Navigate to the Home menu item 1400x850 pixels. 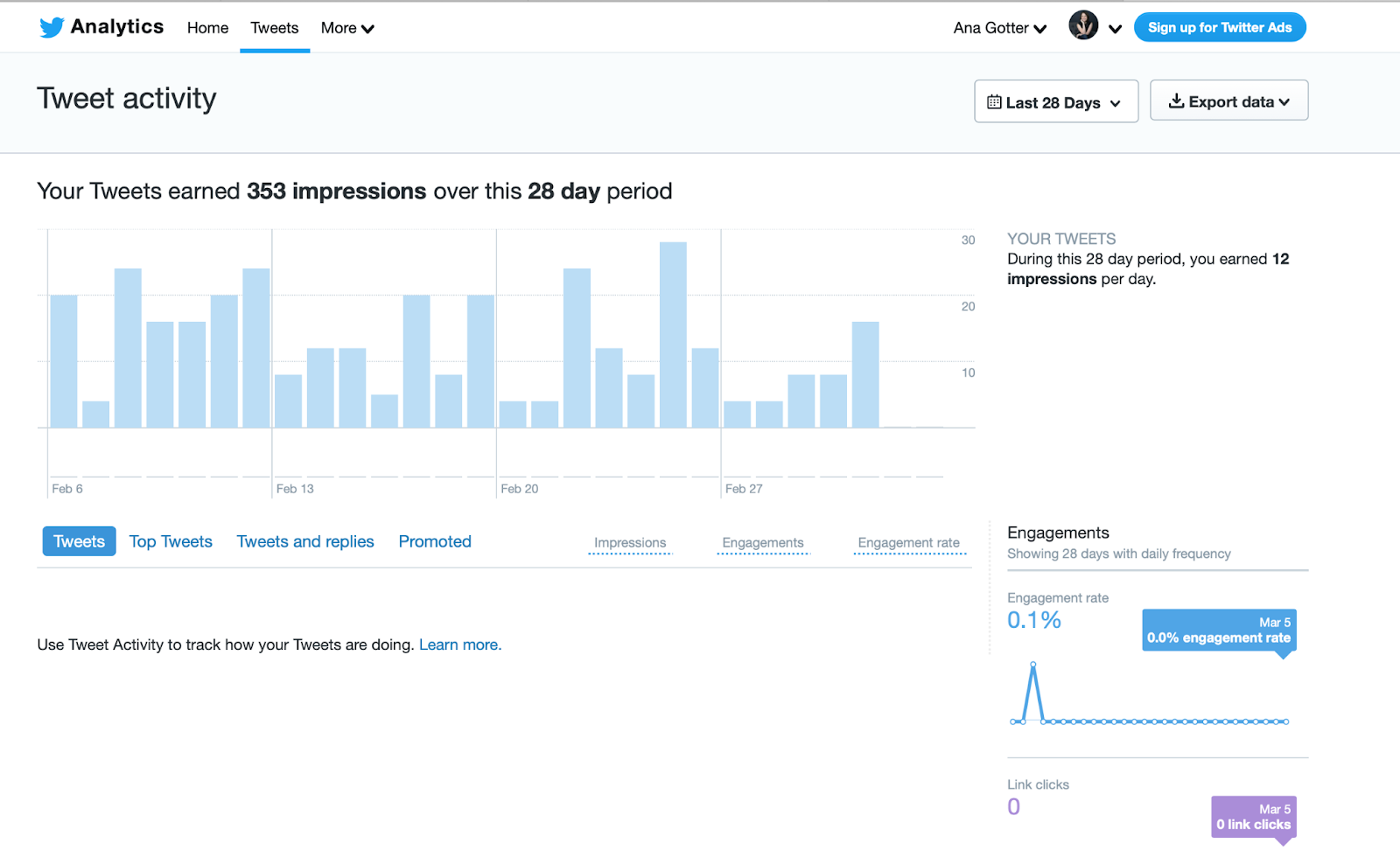point(207,27)
